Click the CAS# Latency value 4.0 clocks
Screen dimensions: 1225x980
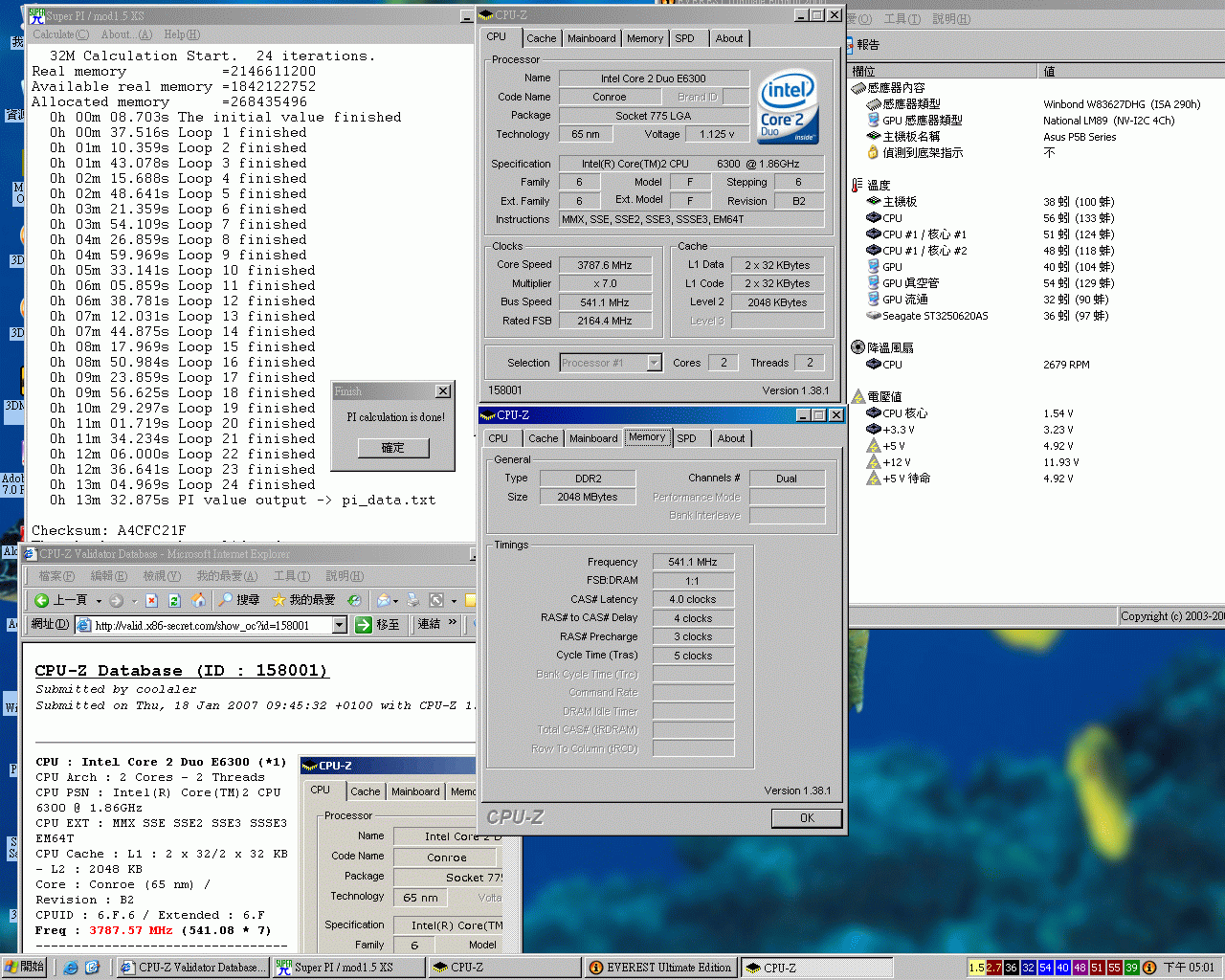tap(693, 599)
